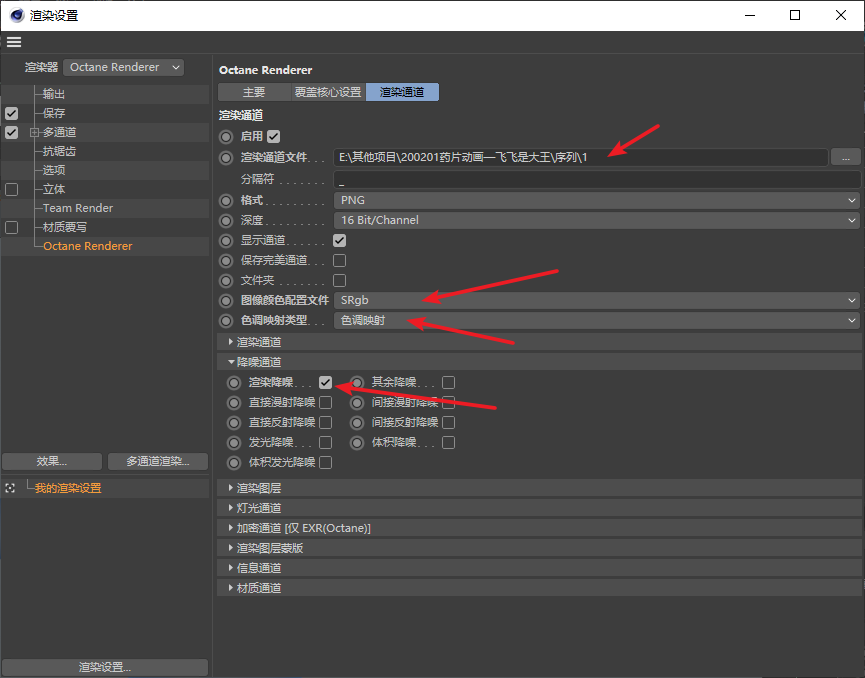Select Octane Renderer in the settings list
865x678 pixels.
(x=88, y=246)
